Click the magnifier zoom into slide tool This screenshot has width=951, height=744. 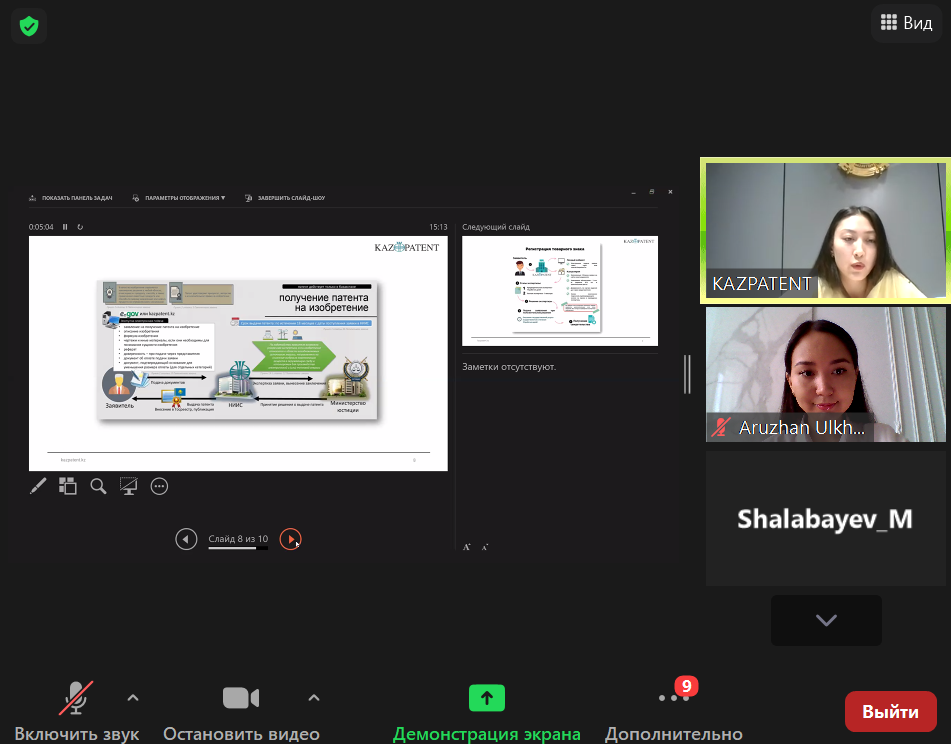click(98, 486)
